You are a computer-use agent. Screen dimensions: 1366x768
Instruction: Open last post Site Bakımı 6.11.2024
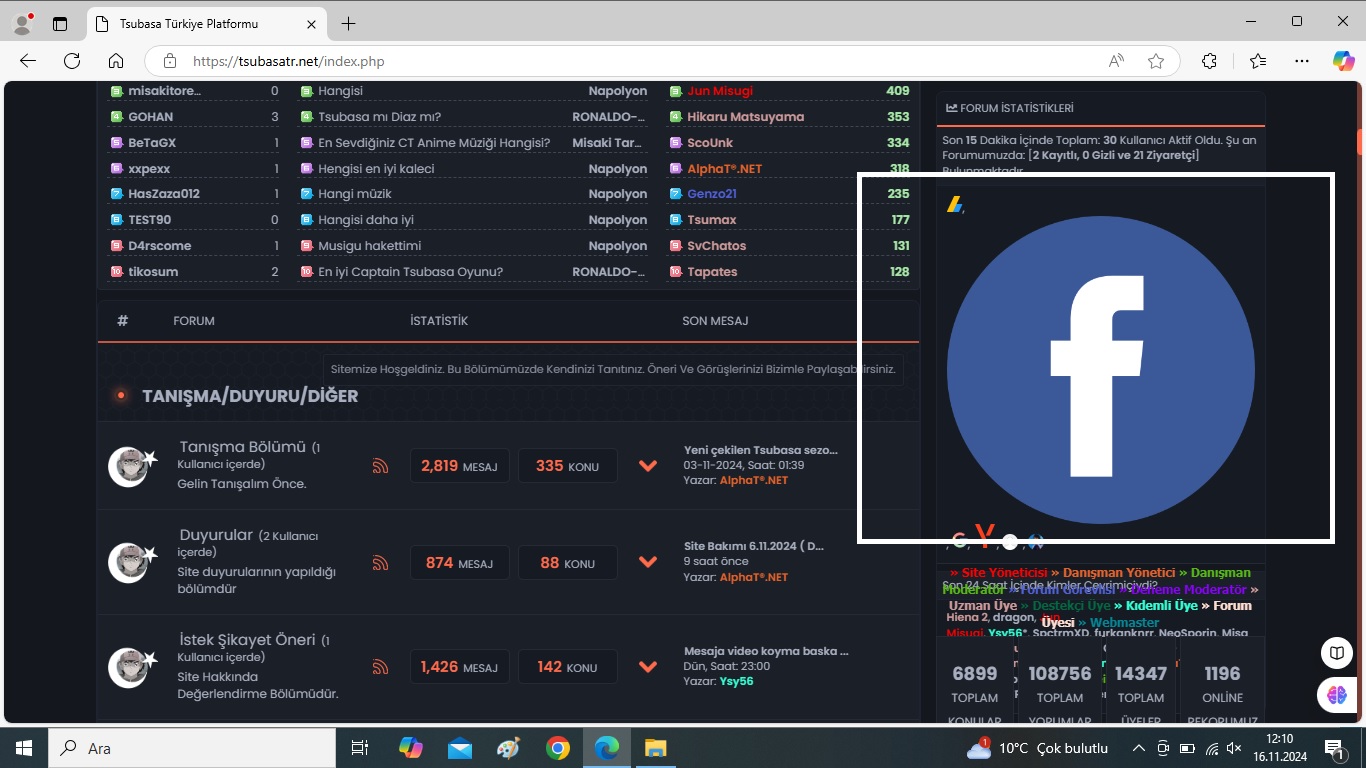[x=754, y=546]
